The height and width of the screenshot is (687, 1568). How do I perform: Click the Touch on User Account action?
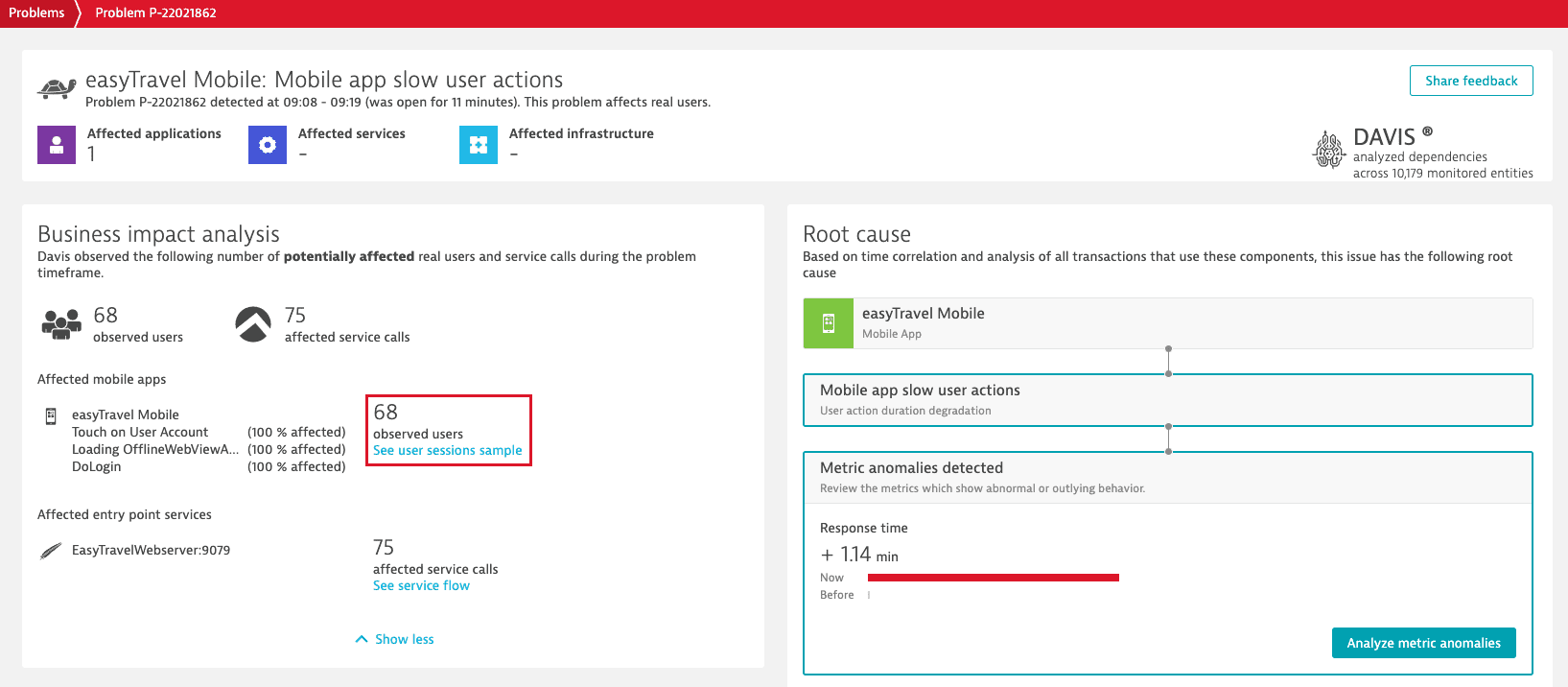point(140,432)
